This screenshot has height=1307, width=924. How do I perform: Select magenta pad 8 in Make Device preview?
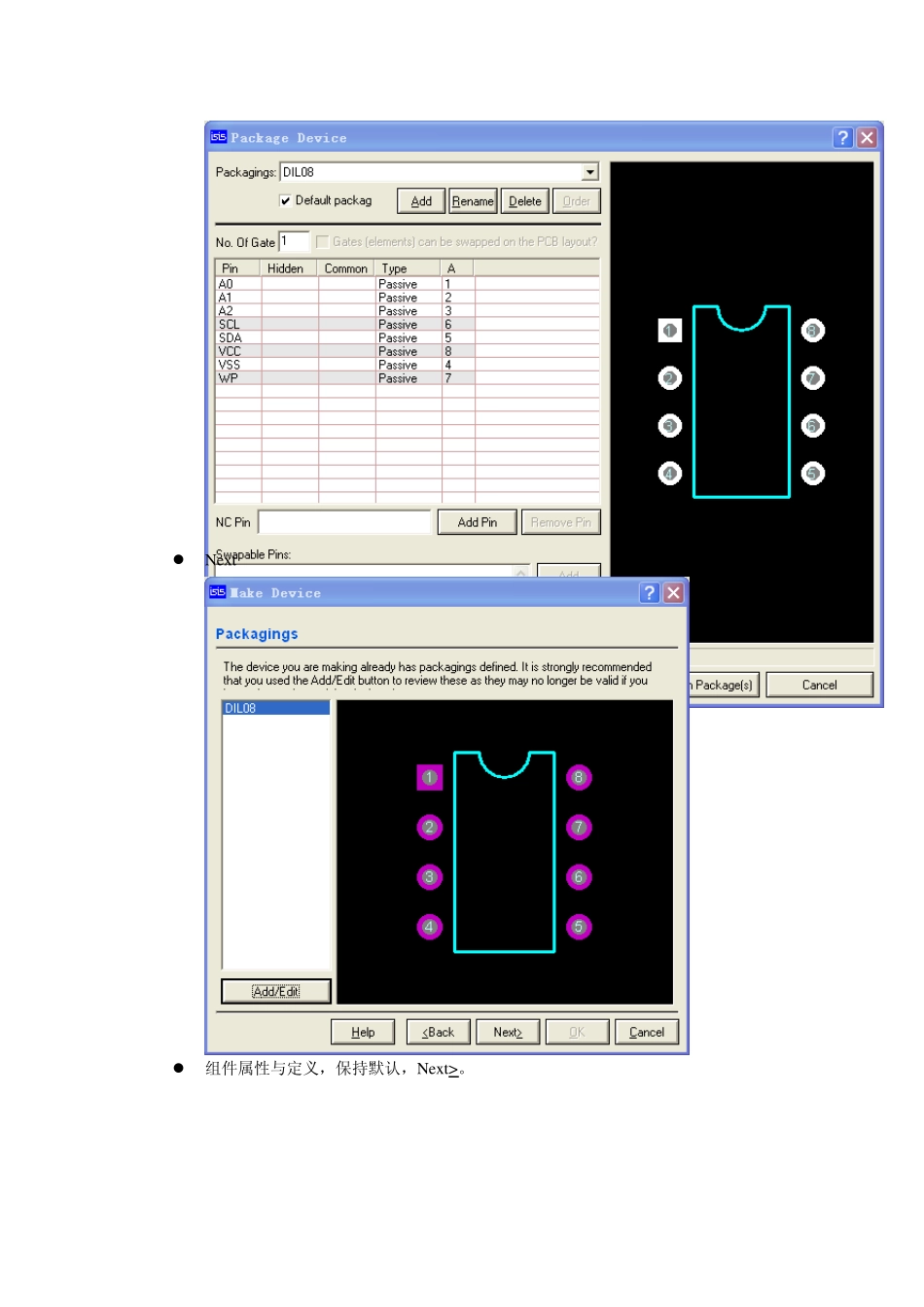pos(579,778)
